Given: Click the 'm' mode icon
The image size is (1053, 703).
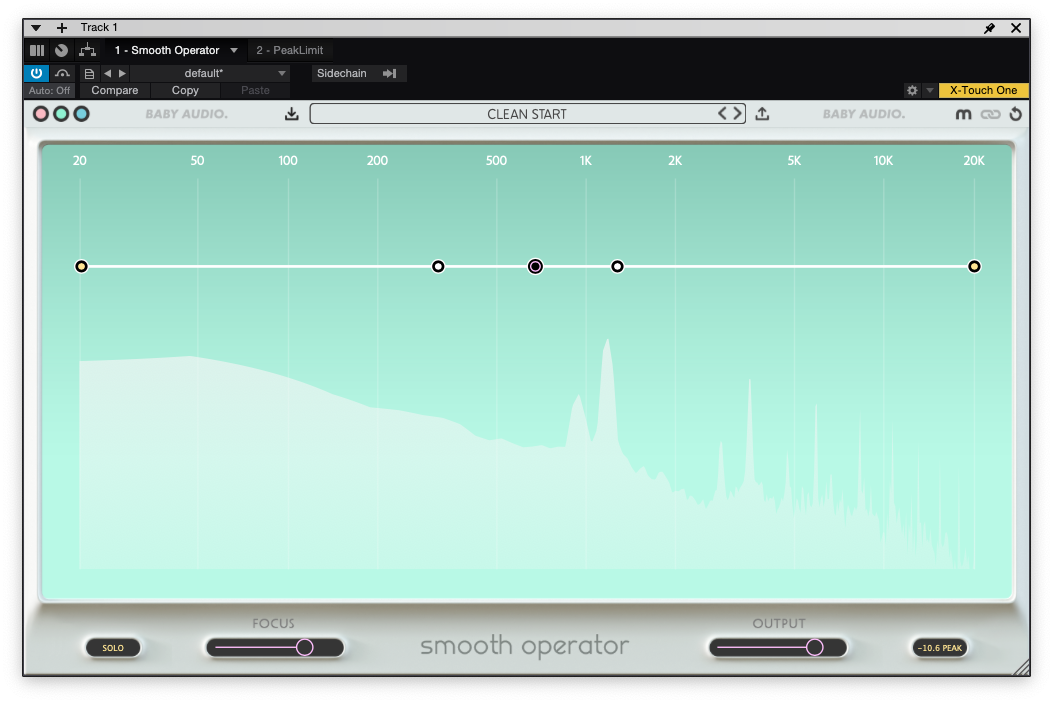Looking at the screenshot, I should [963, 115].
